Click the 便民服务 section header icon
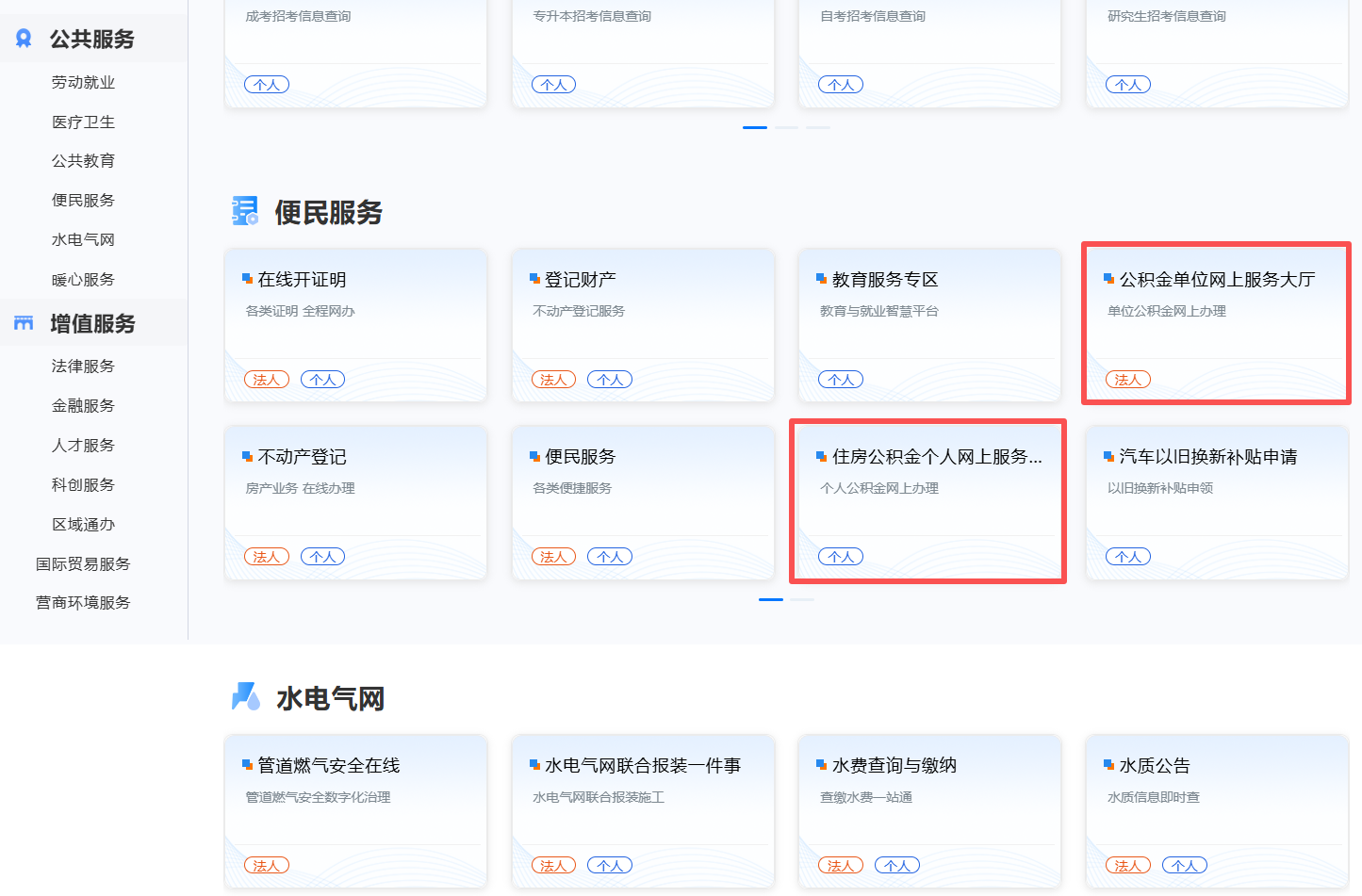This screenshot has width=1362, height=896. (243, 211)
